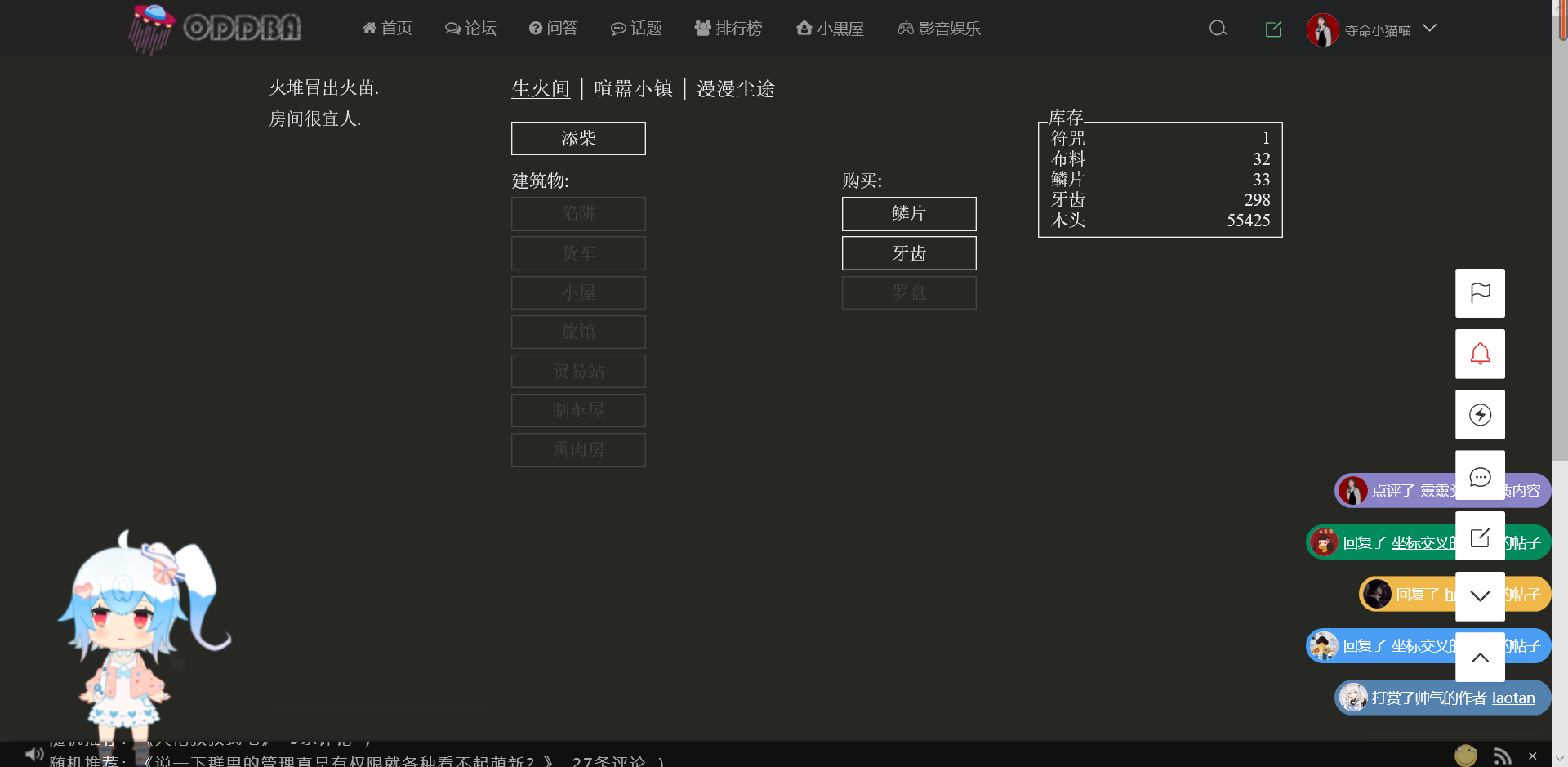This screenshot has height=767, width=1568.
Task: Click the ODDBA jellyfish logo
Action: (215, 29)
